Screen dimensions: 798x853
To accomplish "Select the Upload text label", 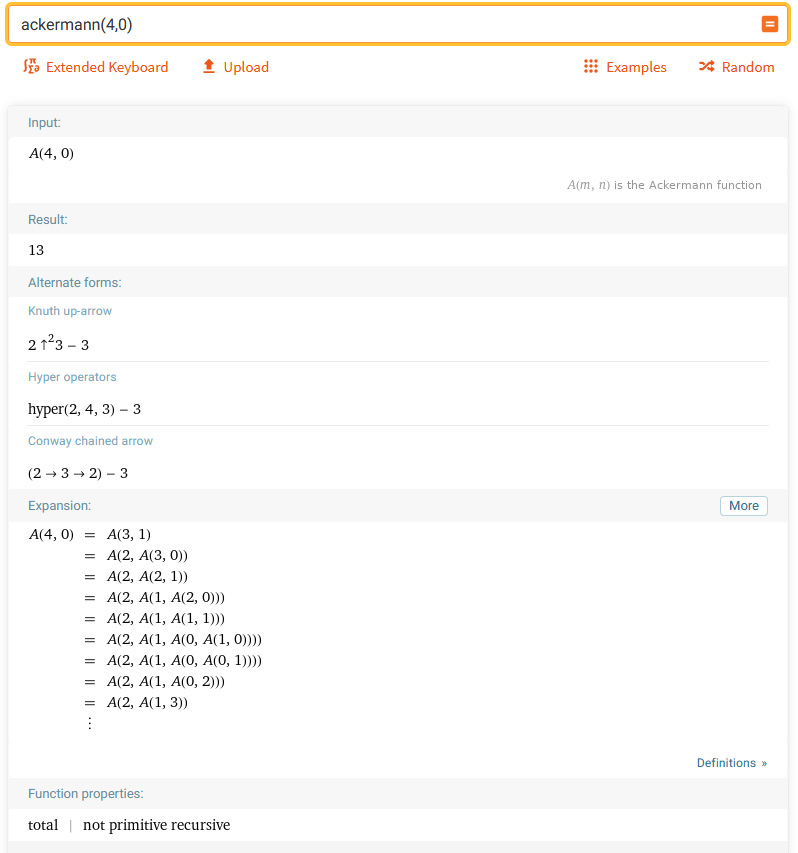I will (x=246, y=67).
